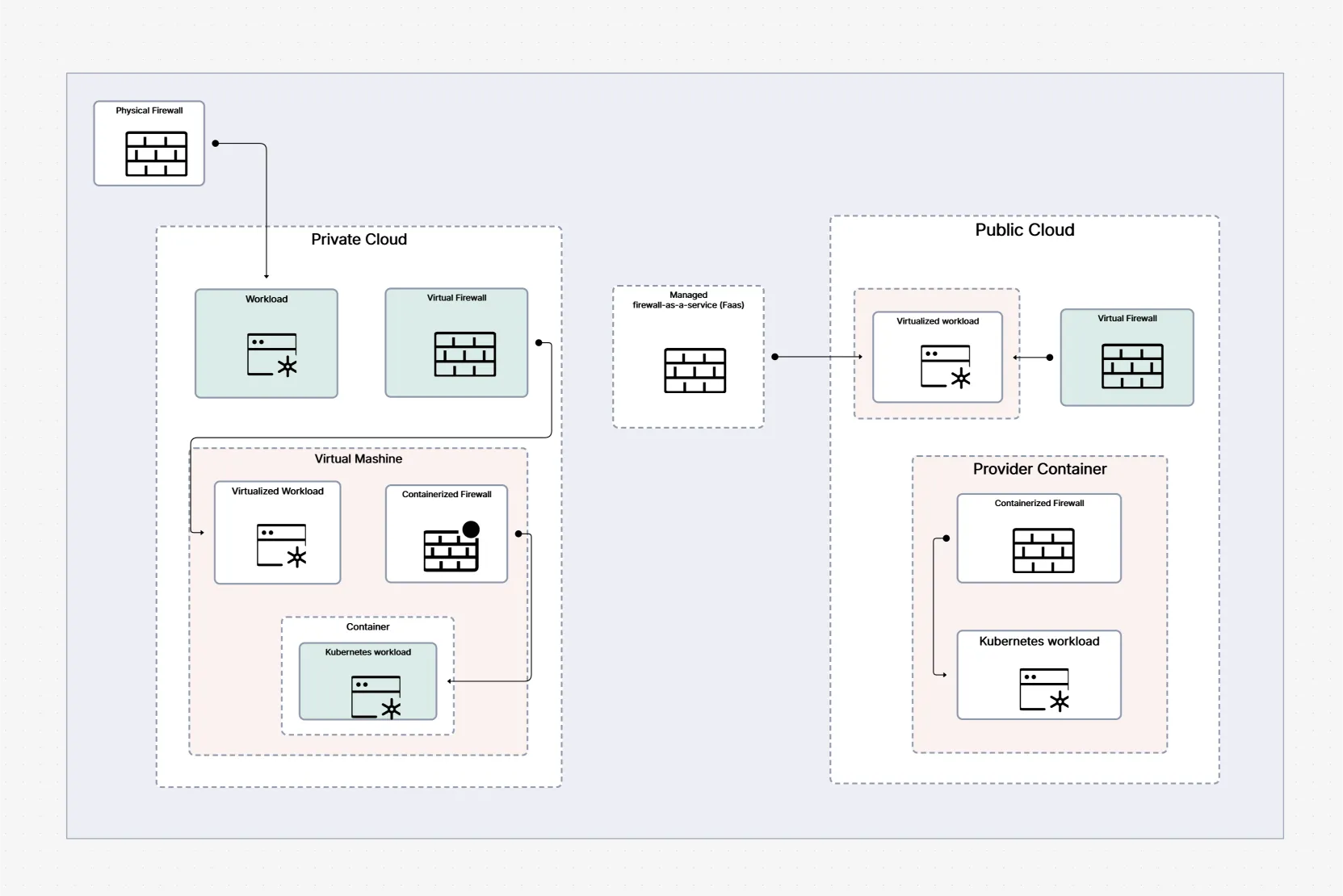1343x896 pixels.
Task: Select the Physical Firewall label text
Action: pyautogui.click(x=149, y=111)
